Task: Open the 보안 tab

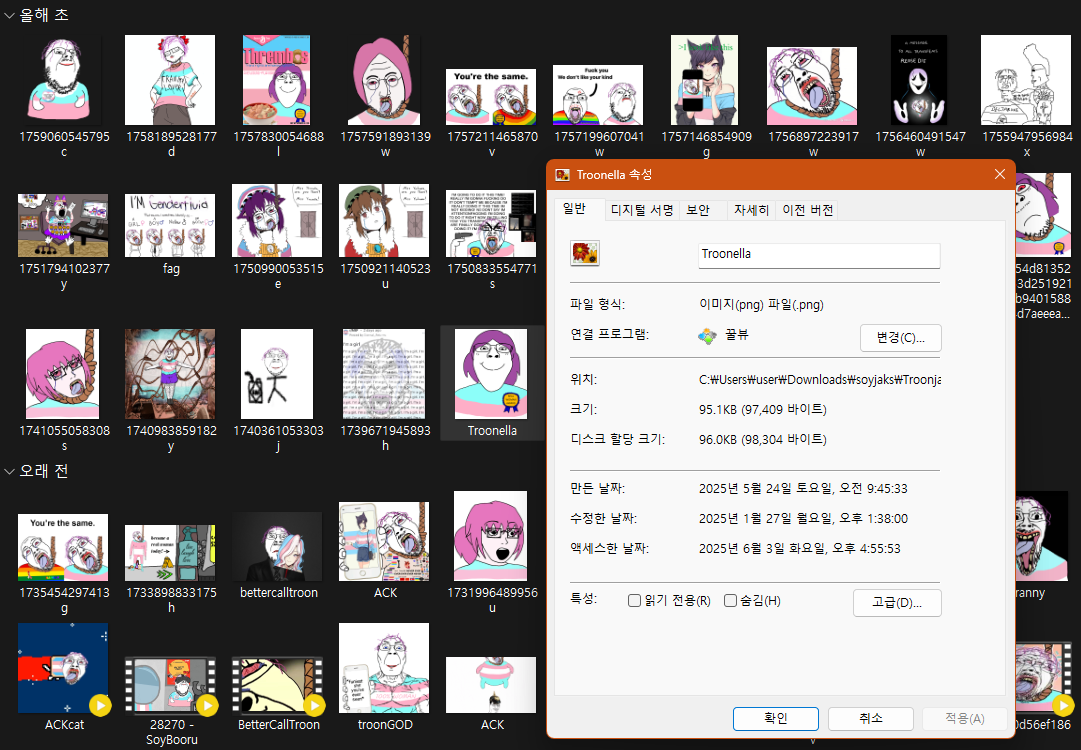Action: [697, 210]
